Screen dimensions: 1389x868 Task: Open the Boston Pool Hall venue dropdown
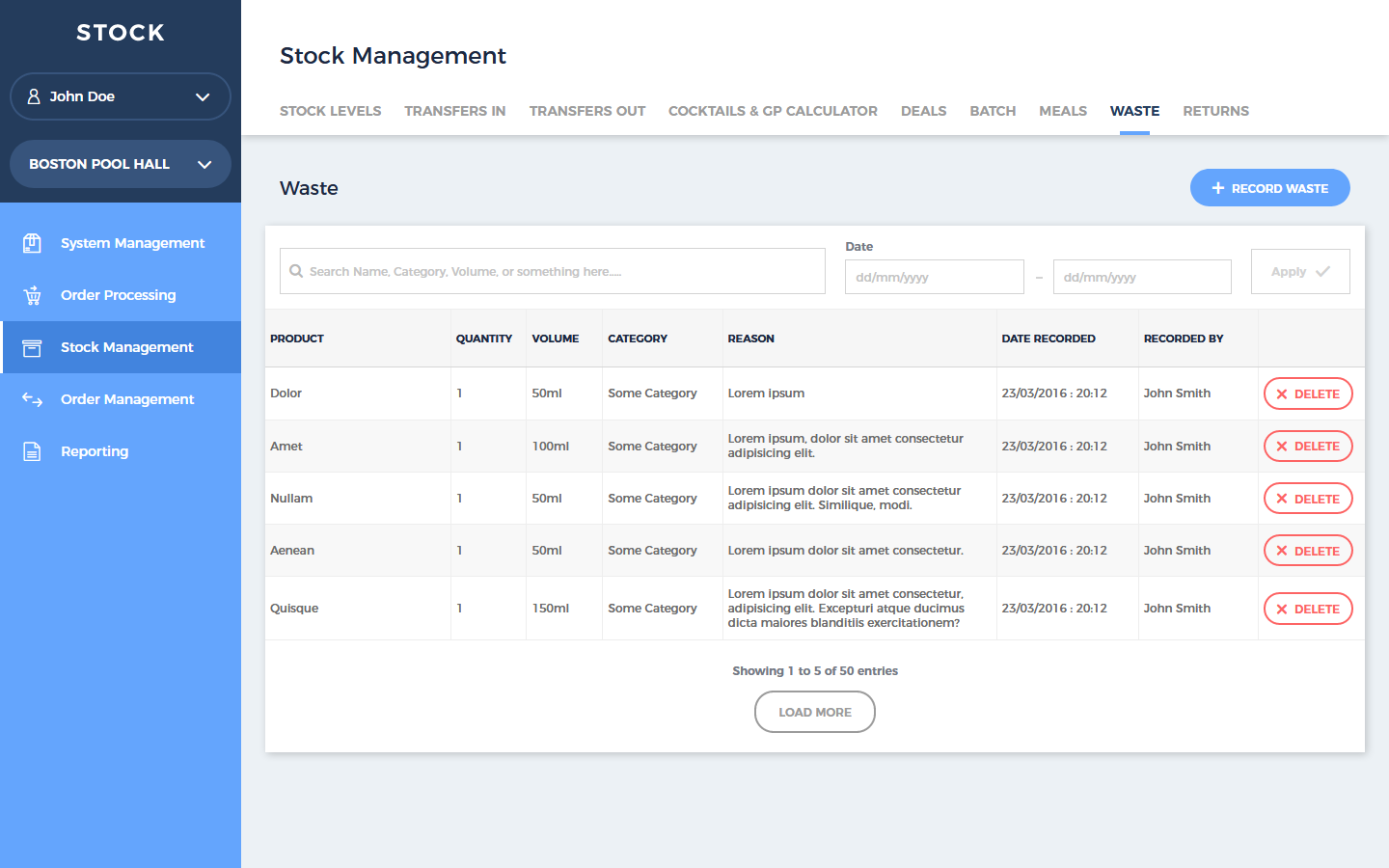click(204, 164)
